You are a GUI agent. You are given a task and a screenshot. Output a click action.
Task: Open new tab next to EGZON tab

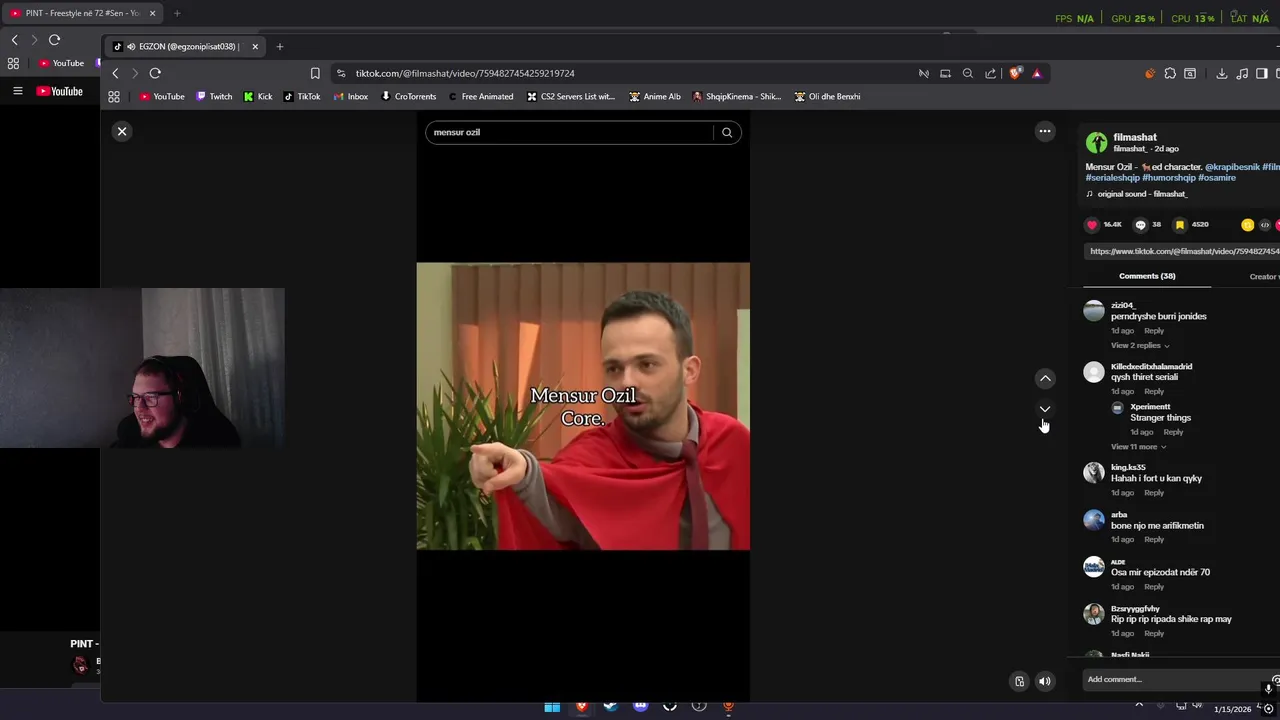click(x=280, y=47)
